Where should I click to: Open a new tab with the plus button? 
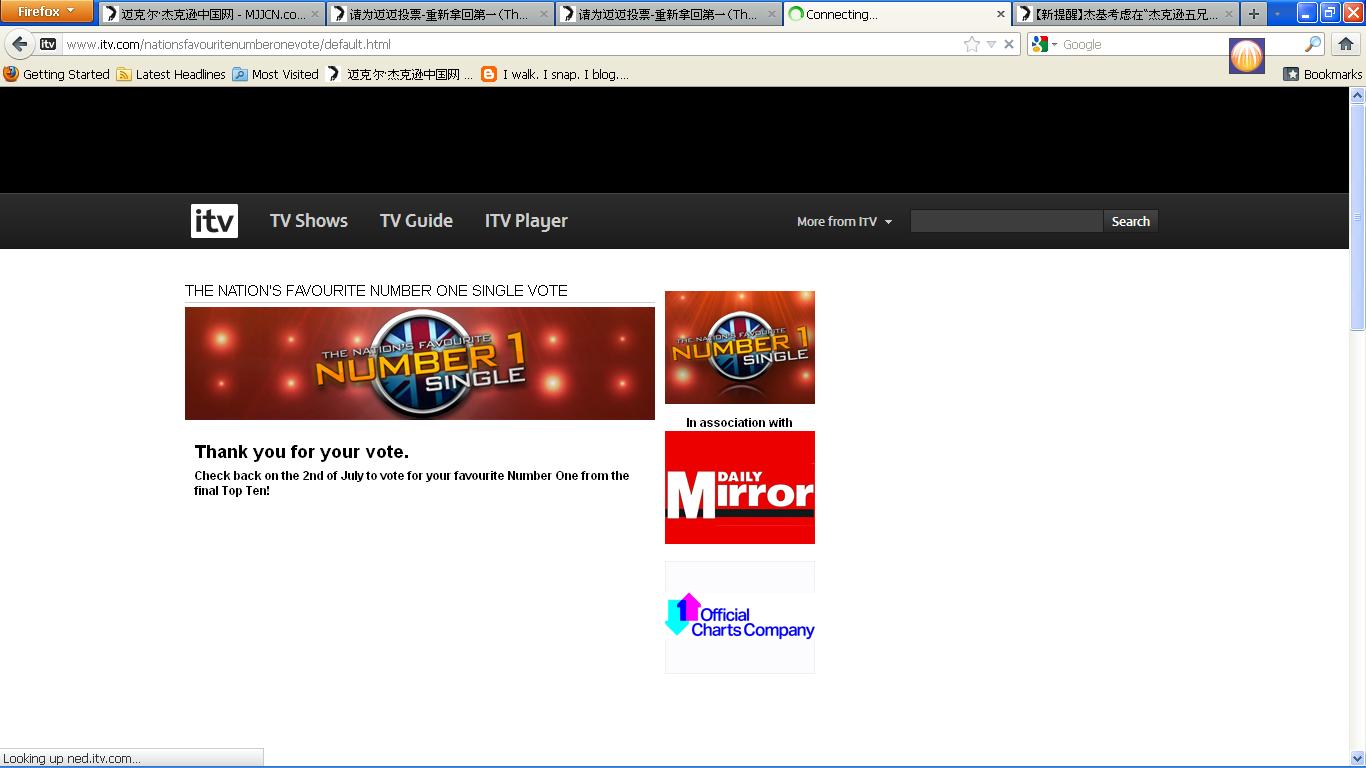point(1253,14)
